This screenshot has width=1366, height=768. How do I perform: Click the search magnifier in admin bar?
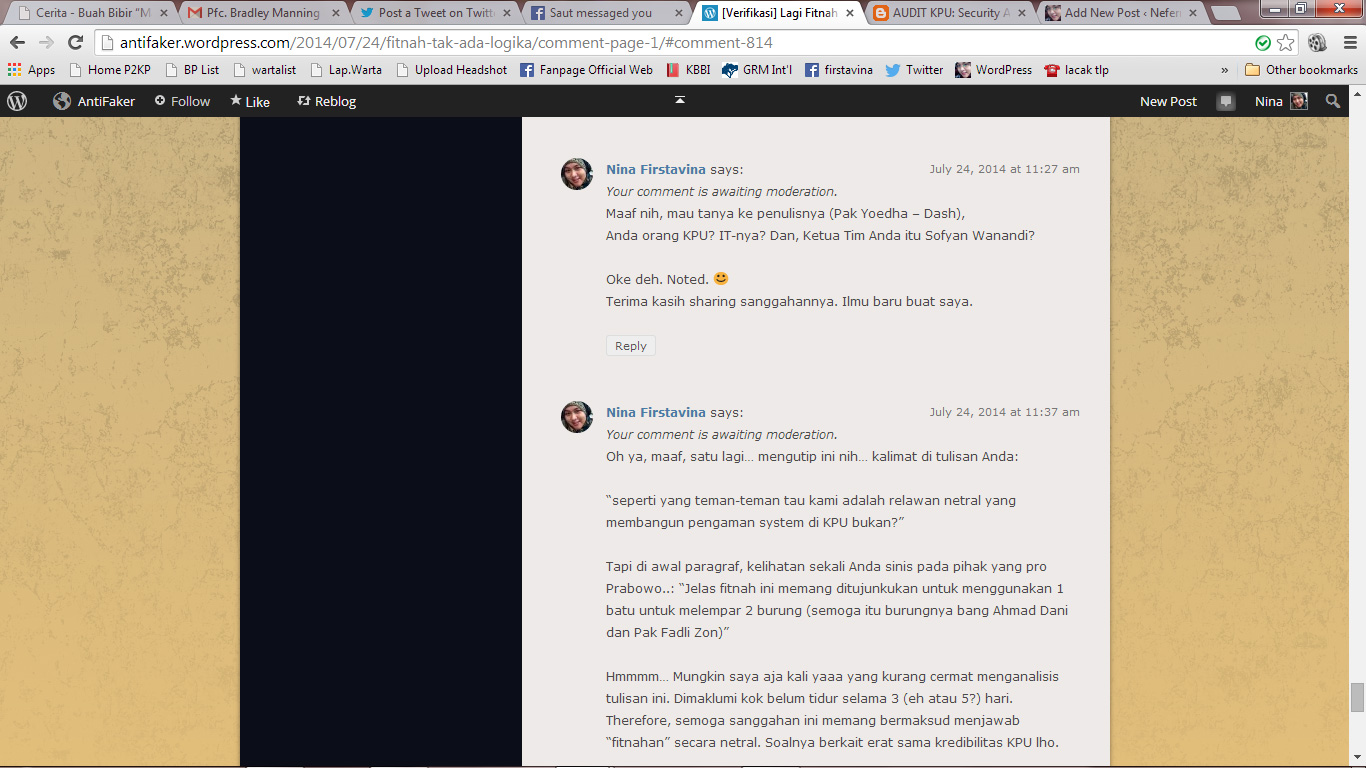click(1333, 101)
